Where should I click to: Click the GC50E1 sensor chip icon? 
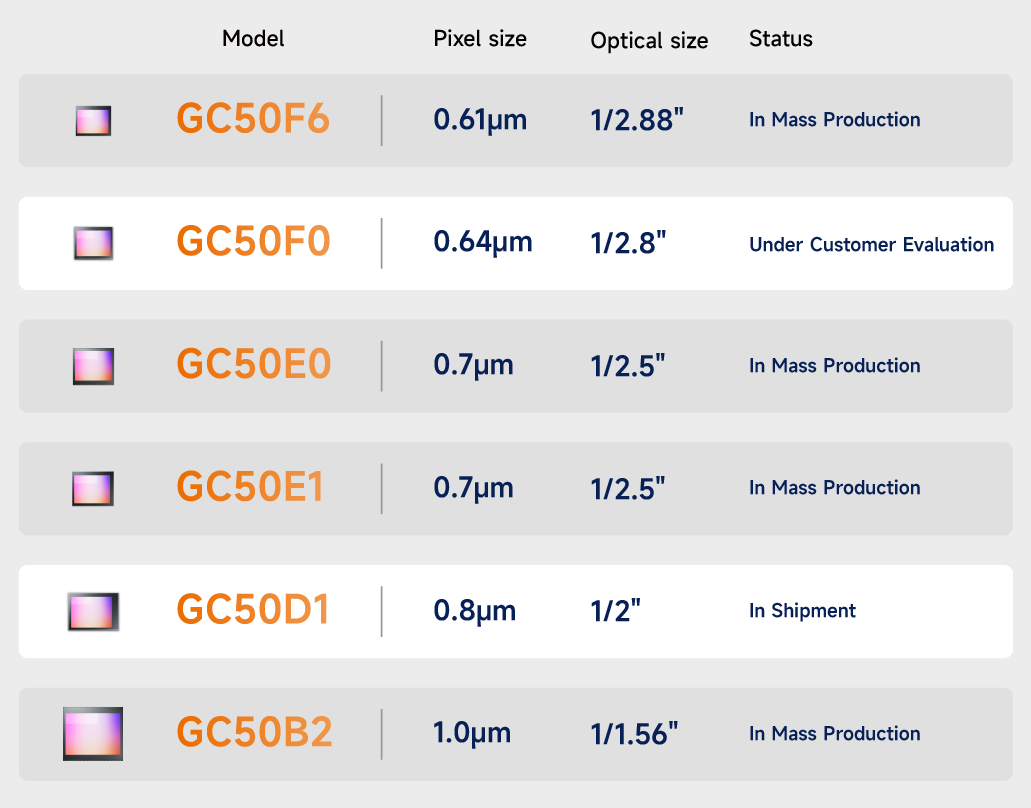click(x=93, y=488)
